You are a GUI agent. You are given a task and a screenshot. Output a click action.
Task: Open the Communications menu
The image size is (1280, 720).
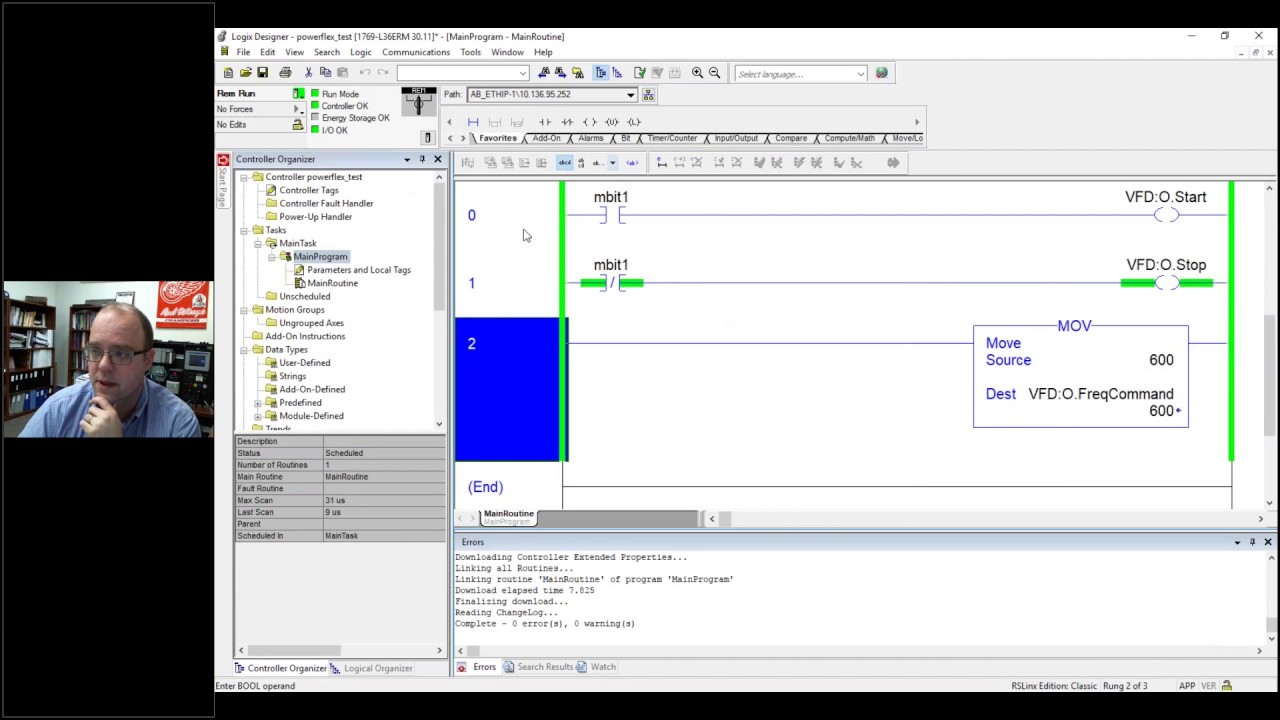click(x=416, y=52)
